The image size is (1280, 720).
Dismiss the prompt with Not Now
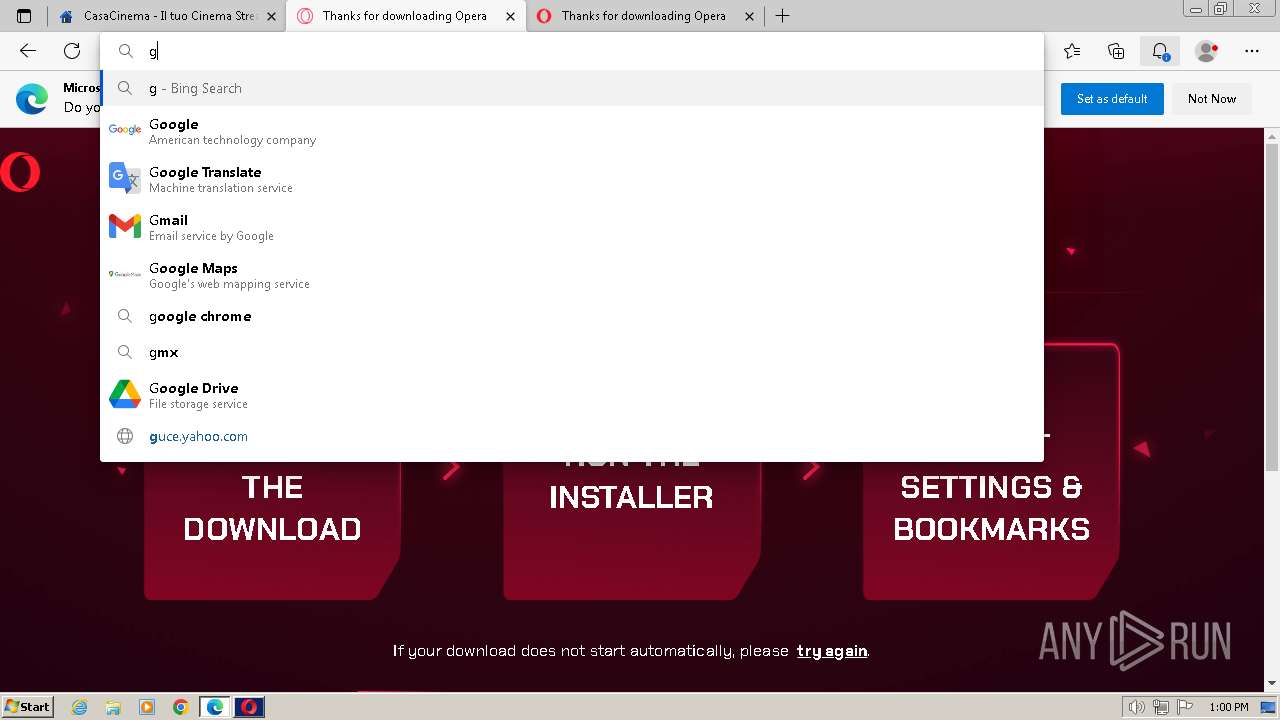1212,99
